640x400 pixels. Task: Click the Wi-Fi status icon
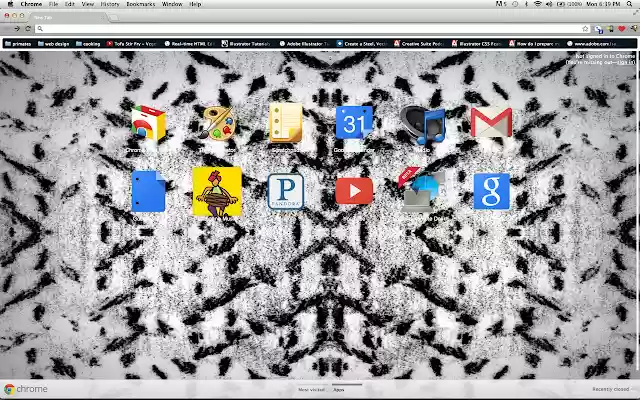[538, 4]
